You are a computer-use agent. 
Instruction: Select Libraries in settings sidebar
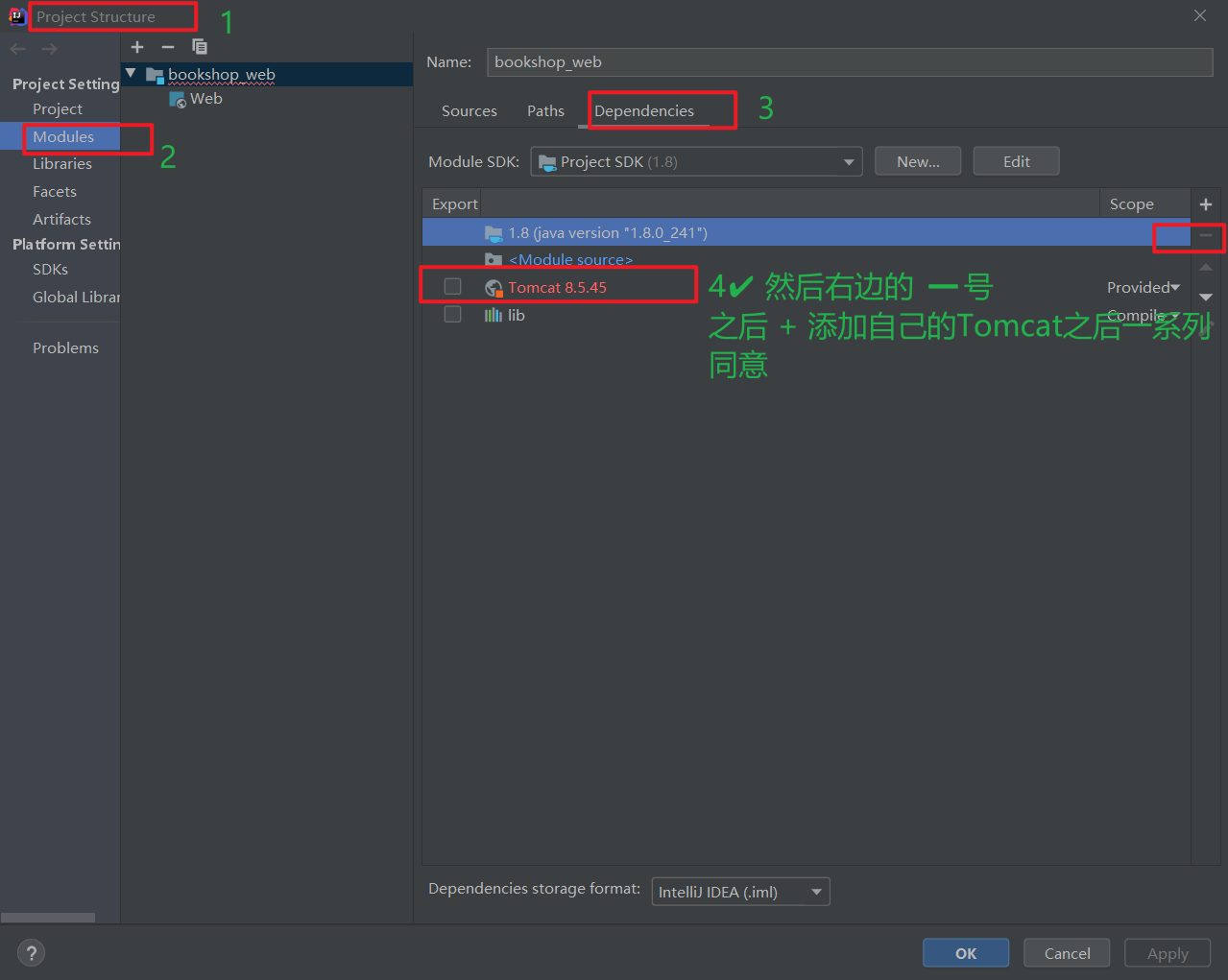[x=62, y=164]
